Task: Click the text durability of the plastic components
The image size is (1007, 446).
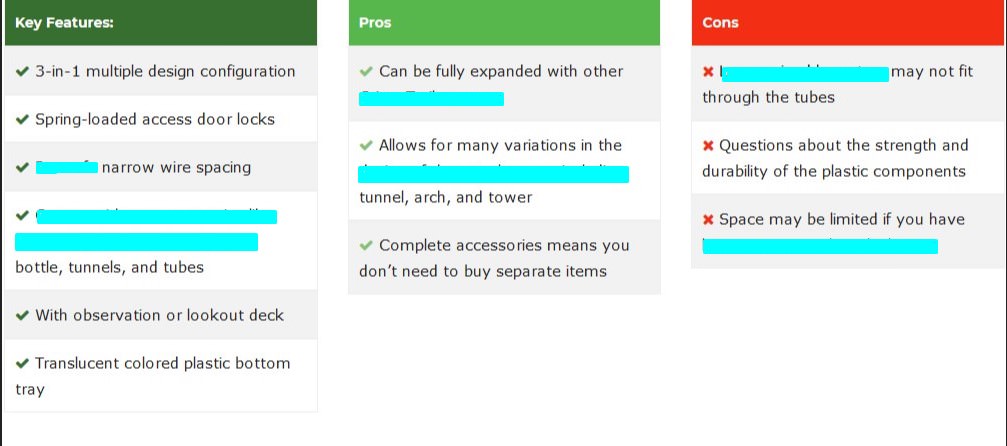Action: [834, 172]
